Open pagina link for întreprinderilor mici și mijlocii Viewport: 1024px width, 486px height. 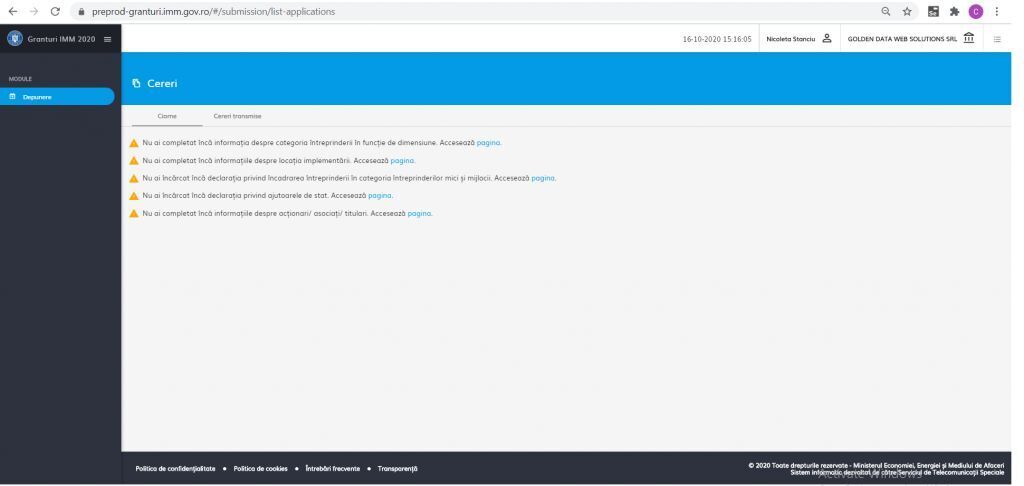coord(543,178)
